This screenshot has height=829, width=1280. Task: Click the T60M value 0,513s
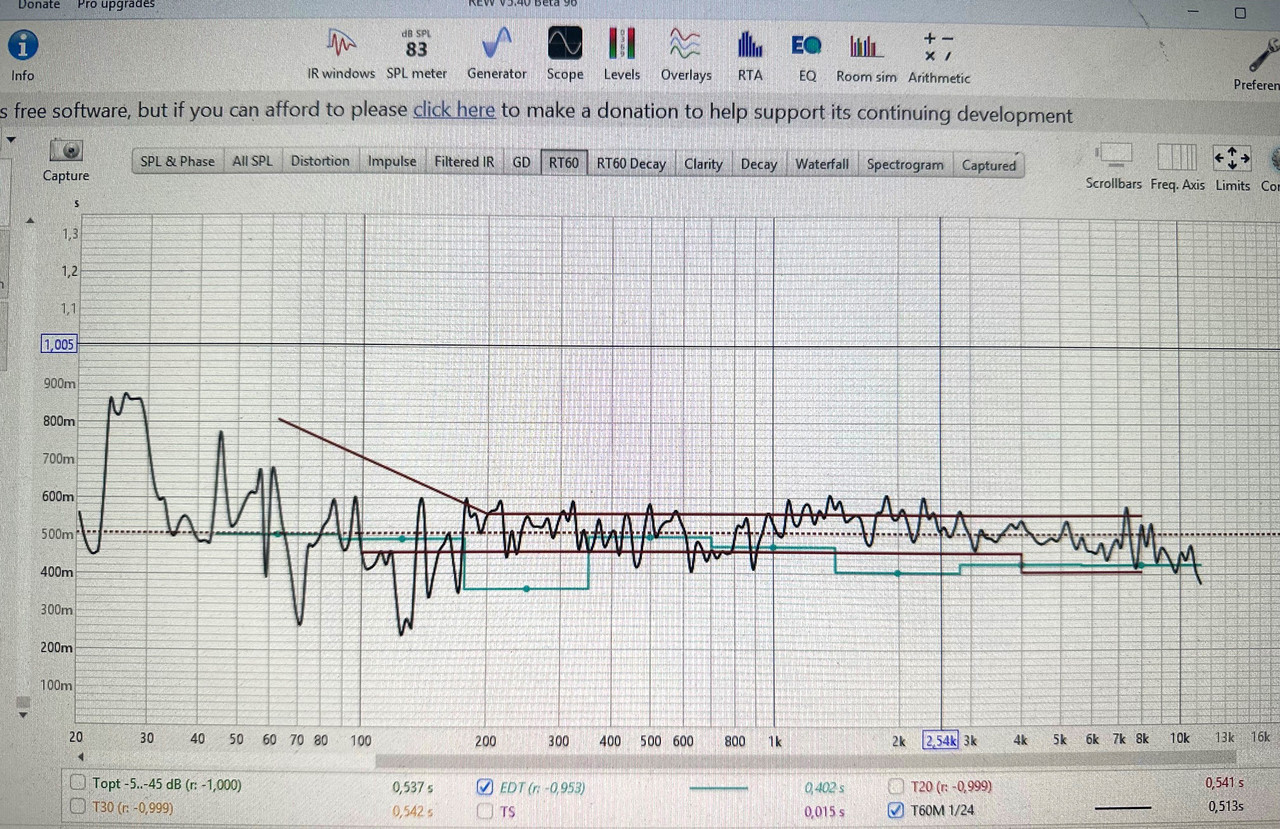[x=1226, y=806]
